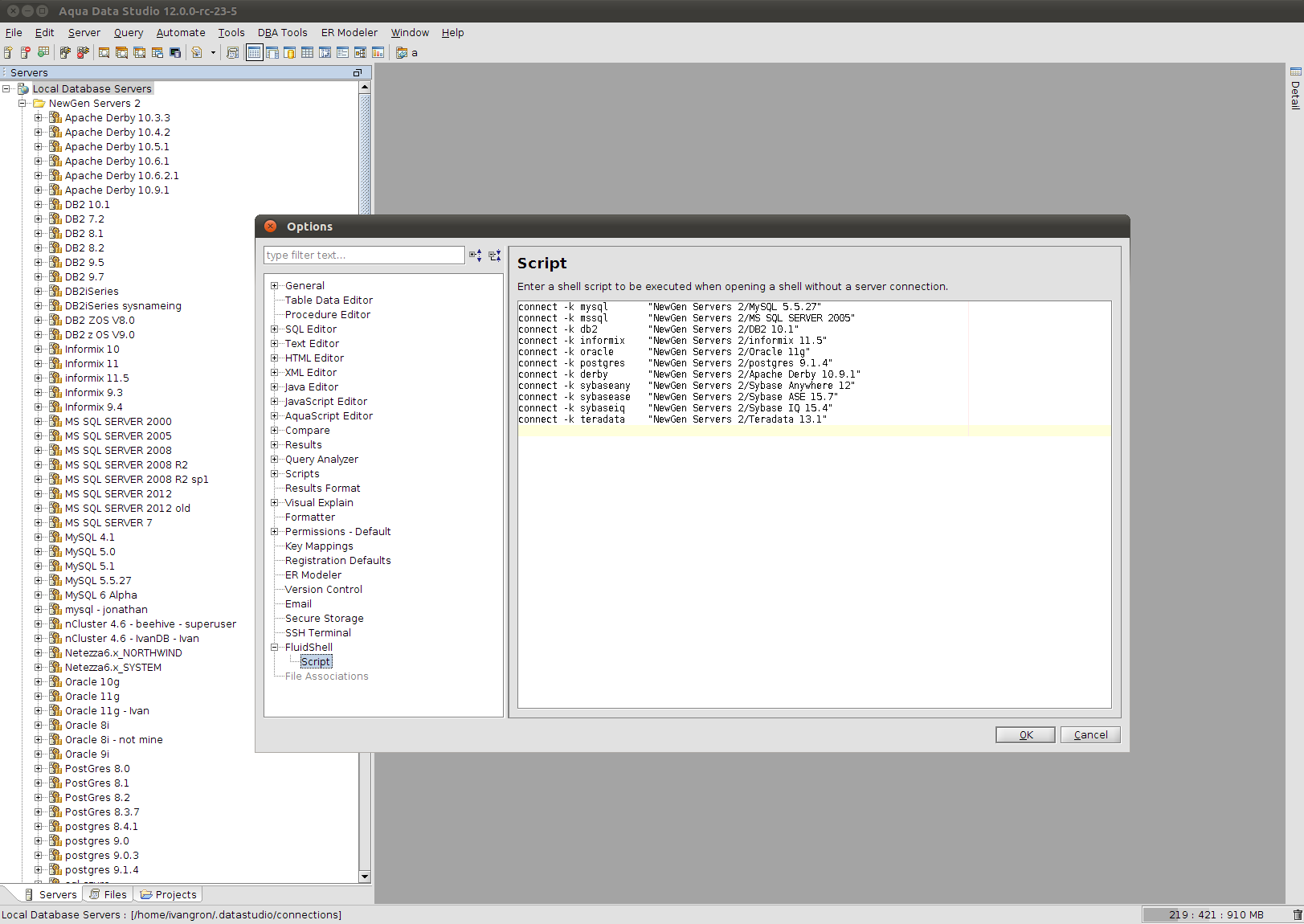Click the memory usage status indicator
The height and width of the screenshot is (924, 1304).
coord(1216,914)
